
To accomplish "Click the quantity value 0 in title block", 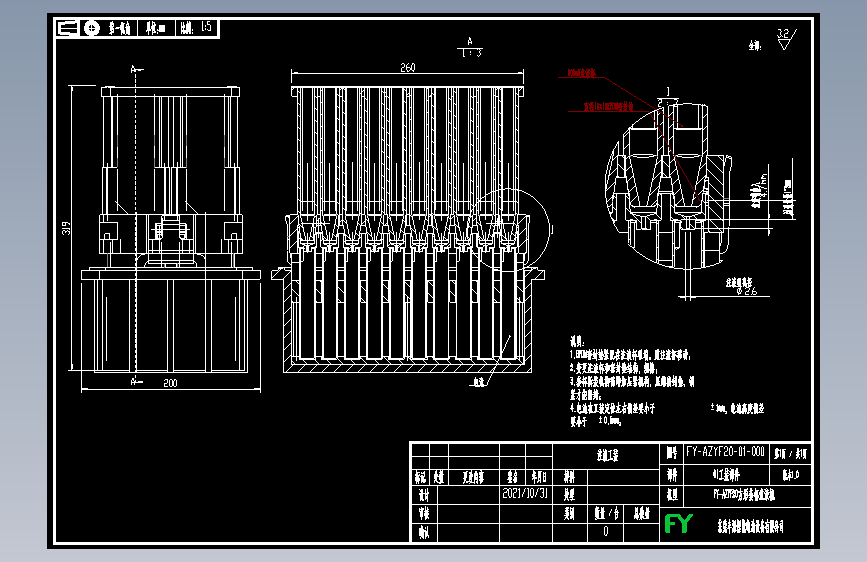I will pos(605,531).
